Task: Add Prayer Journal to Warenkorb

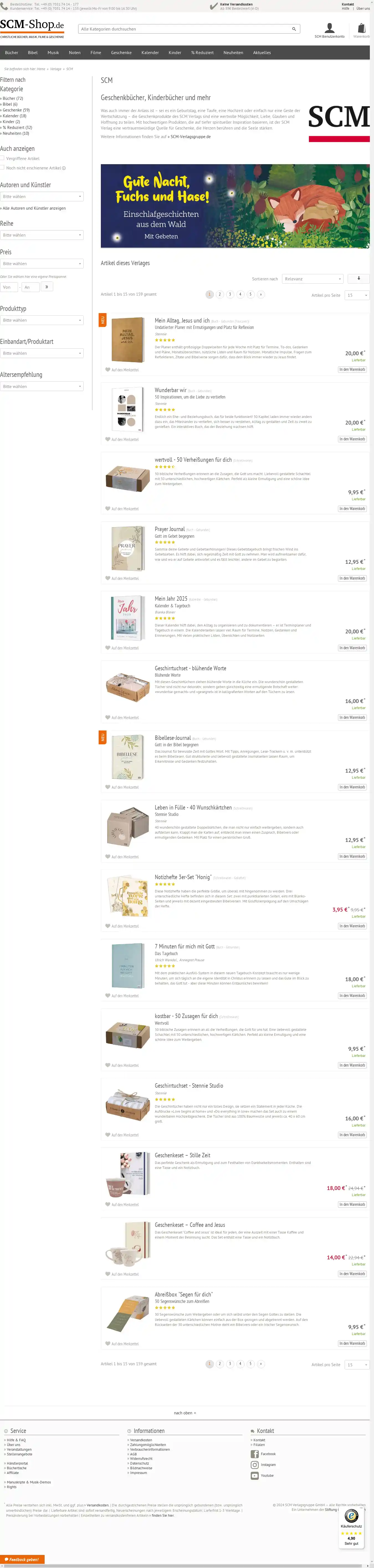Action: click(352, 578)
